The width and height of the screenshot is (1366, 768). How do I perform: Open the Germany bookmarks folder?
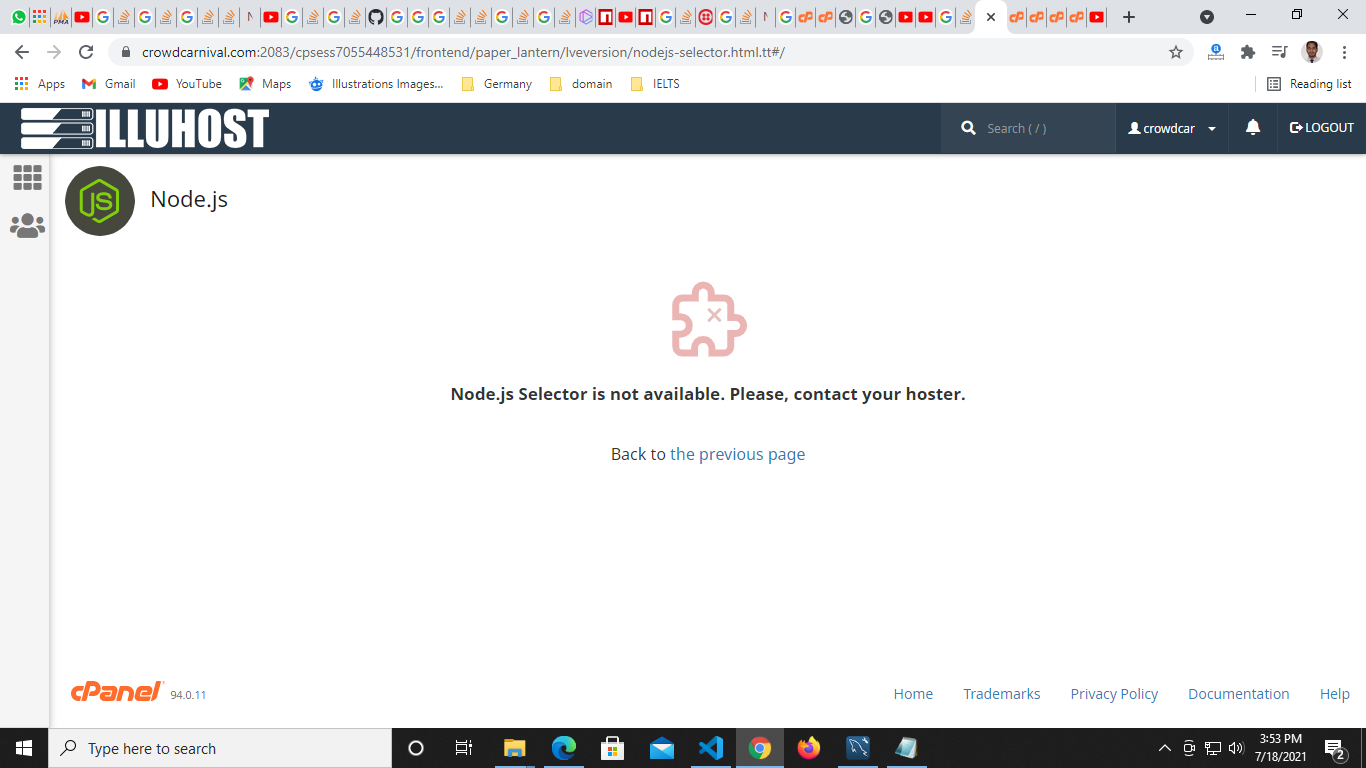click(x=497, y=84)
